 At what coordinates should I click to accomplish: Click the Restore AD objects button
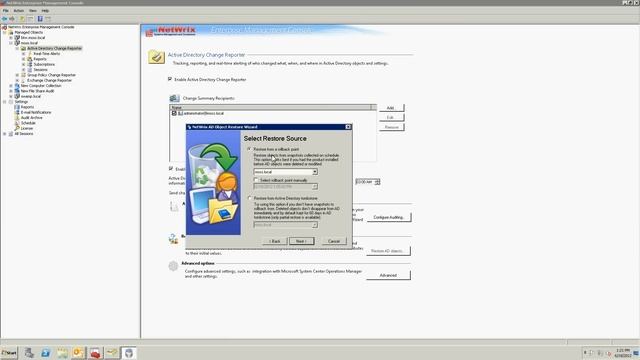[x=387, y=251]
